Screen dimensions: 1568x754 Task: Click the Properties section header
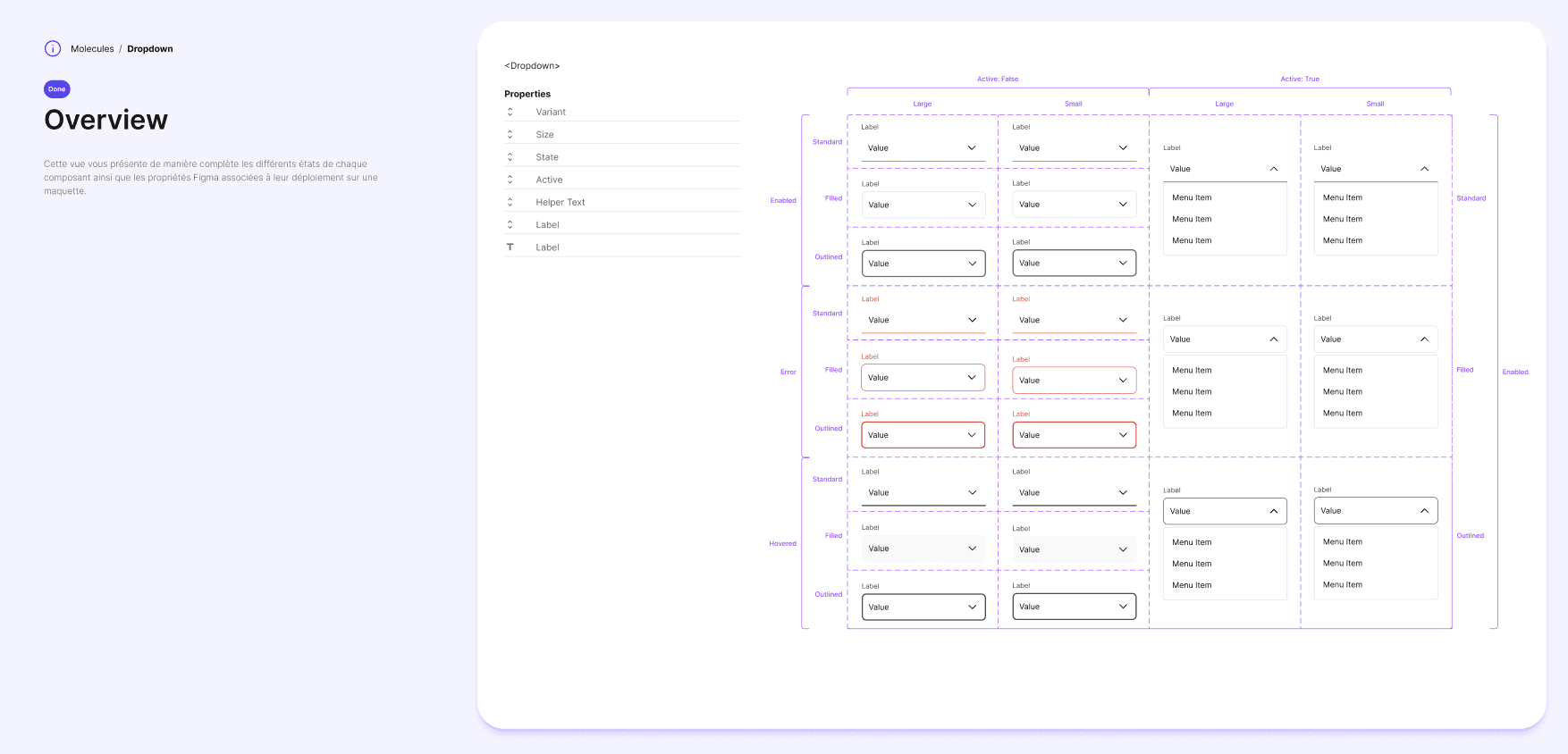(527, 94)
